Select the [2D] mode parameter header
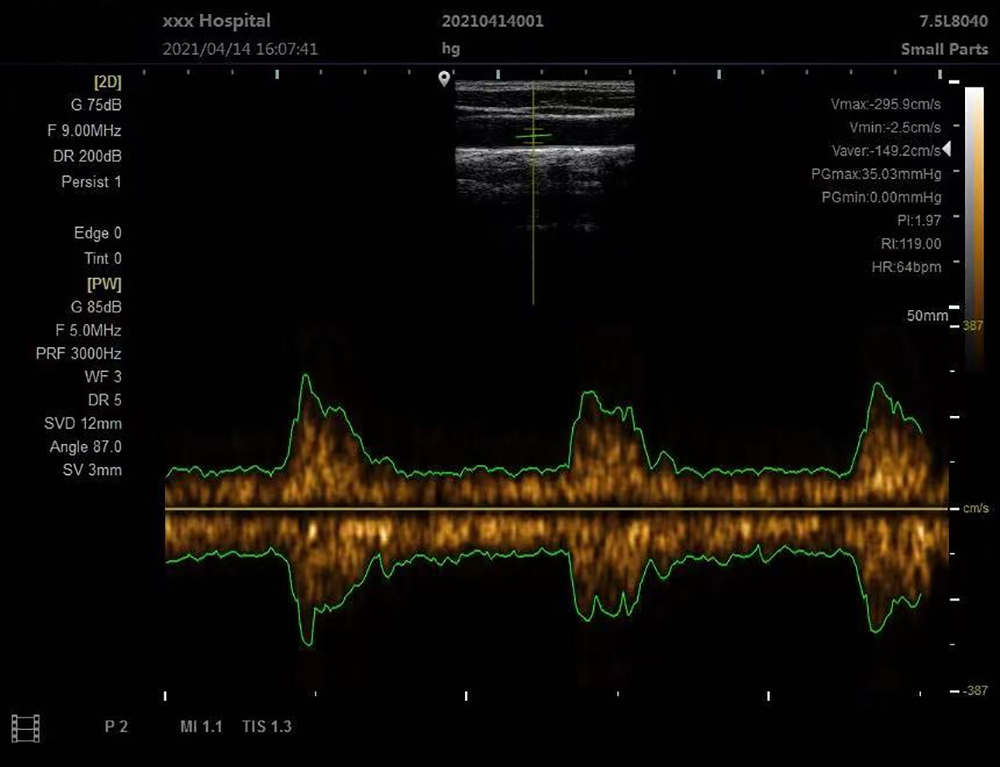 pos(107,81)
